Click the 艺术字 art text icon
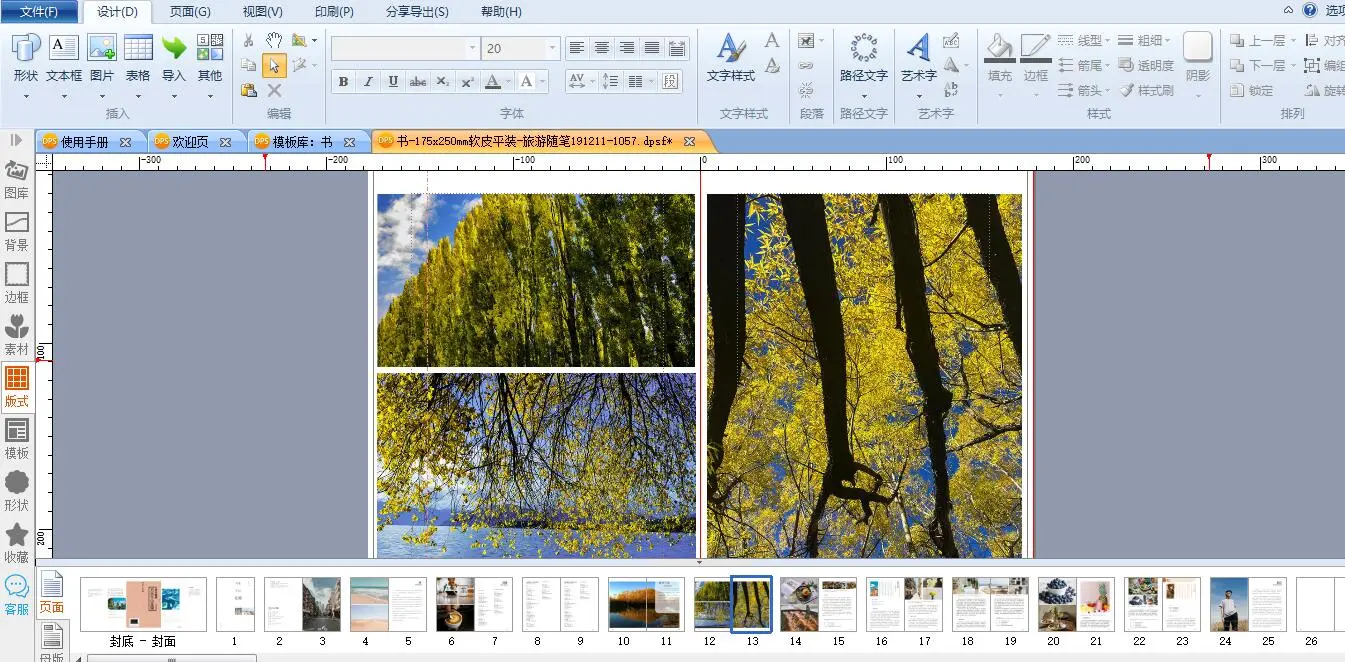This screenshot has width=1345, height=662. [x=918, y=48]
